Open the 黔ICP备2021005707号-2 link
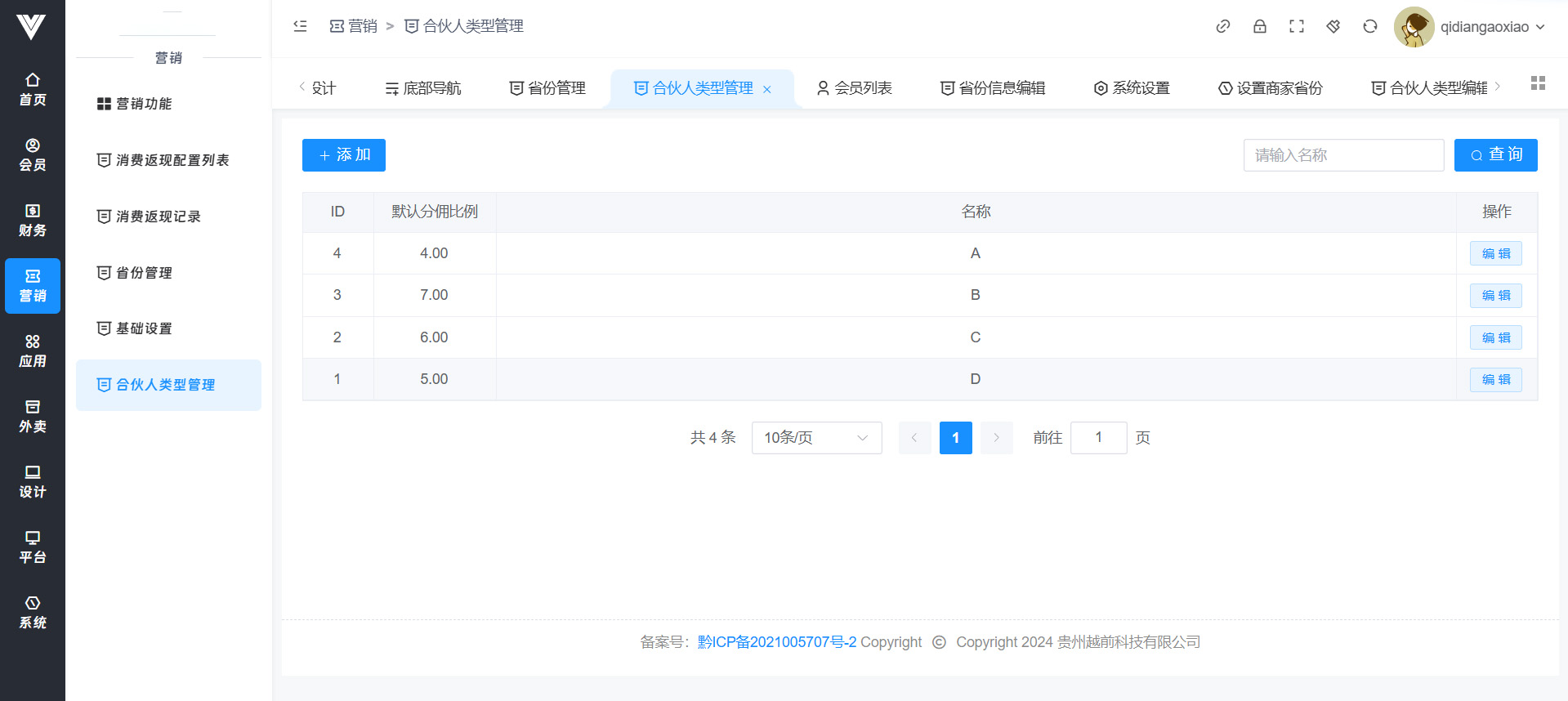 tap(776, 642)
